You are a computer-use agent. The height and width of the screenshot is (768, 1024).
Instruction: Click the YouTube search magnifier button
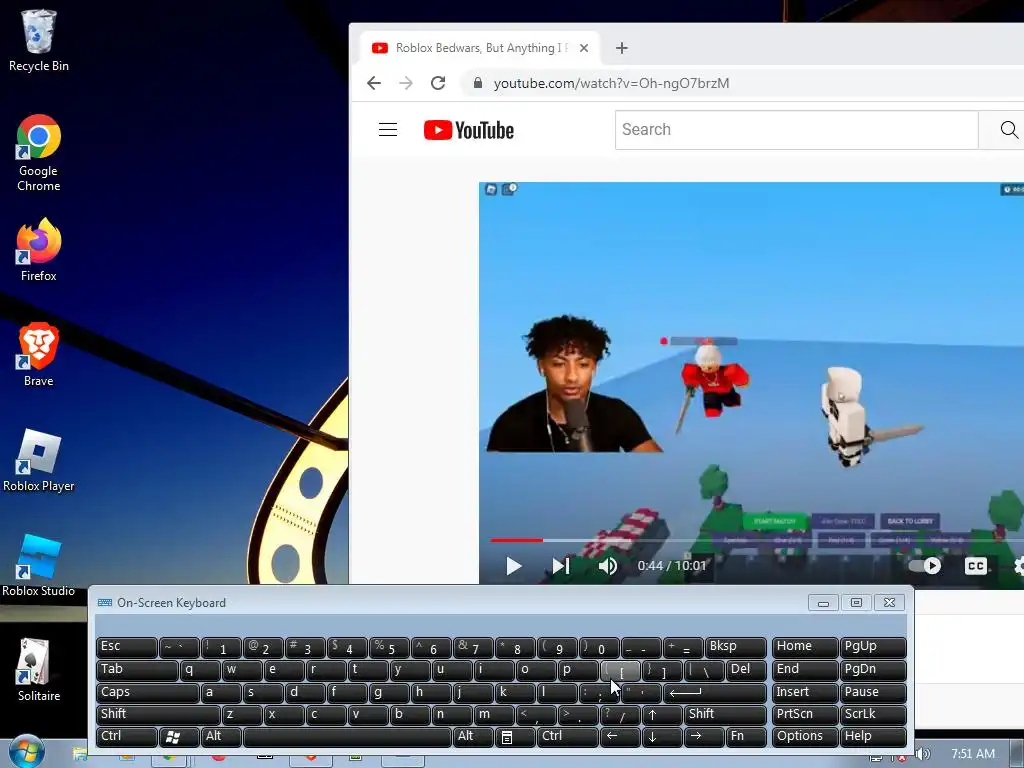tap(1008, 129)
